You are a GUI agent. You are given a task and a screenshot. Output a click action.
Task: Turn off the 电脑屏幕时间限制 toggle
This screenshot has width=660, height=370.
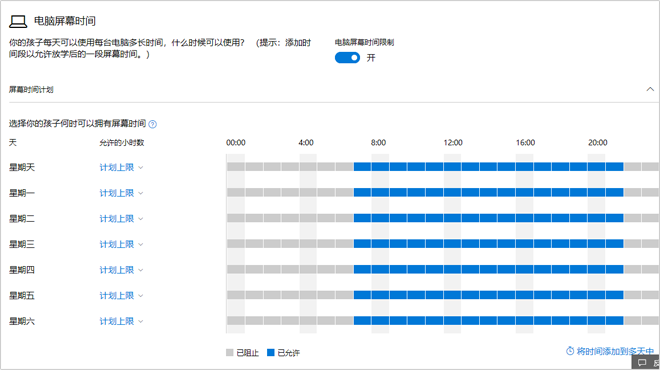point(347,58)
